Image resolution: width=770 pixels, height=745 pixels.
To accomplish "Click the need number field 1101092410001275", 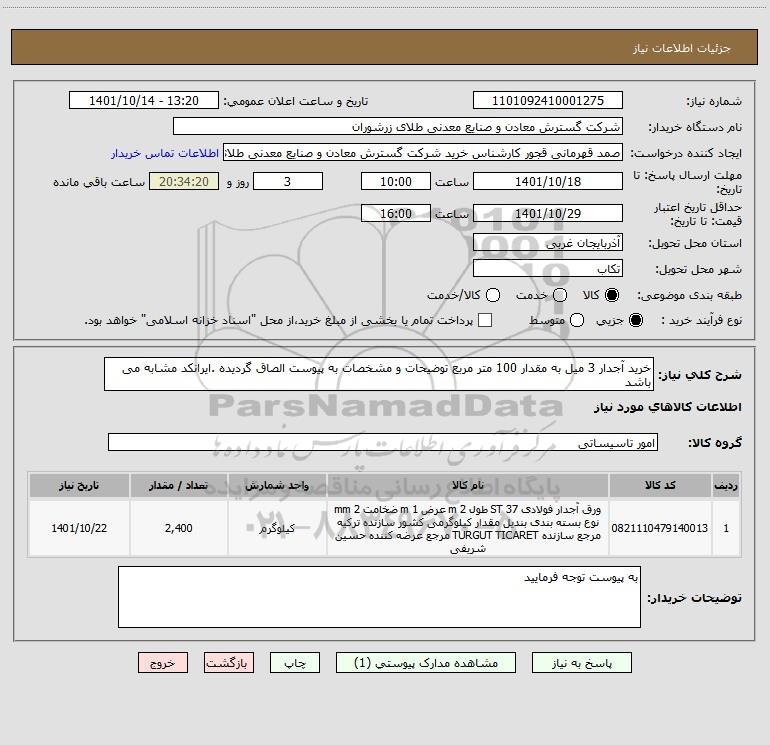I will tap(548, 100).
